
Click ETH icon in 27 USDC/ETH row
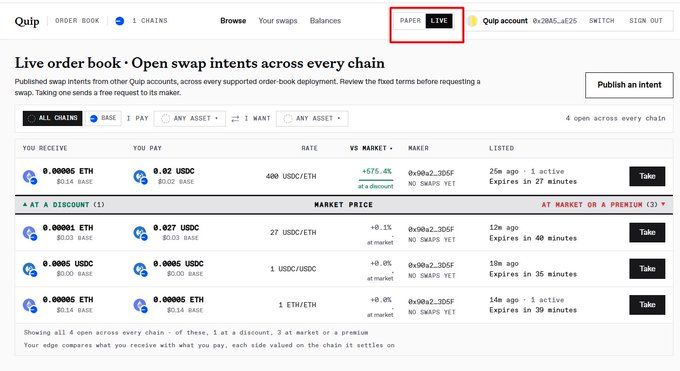(x=29, y=233)
